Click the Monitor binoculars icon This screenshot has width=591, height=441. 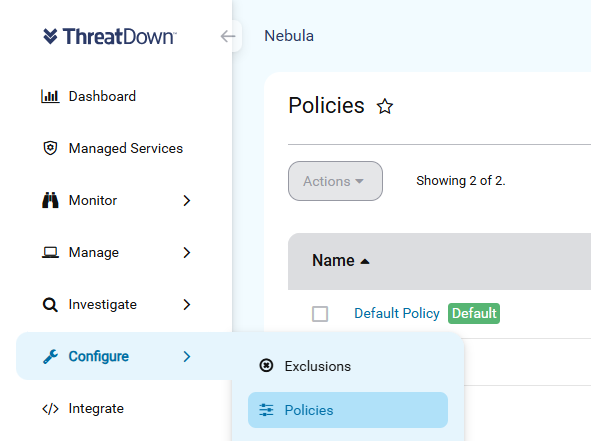50,200
